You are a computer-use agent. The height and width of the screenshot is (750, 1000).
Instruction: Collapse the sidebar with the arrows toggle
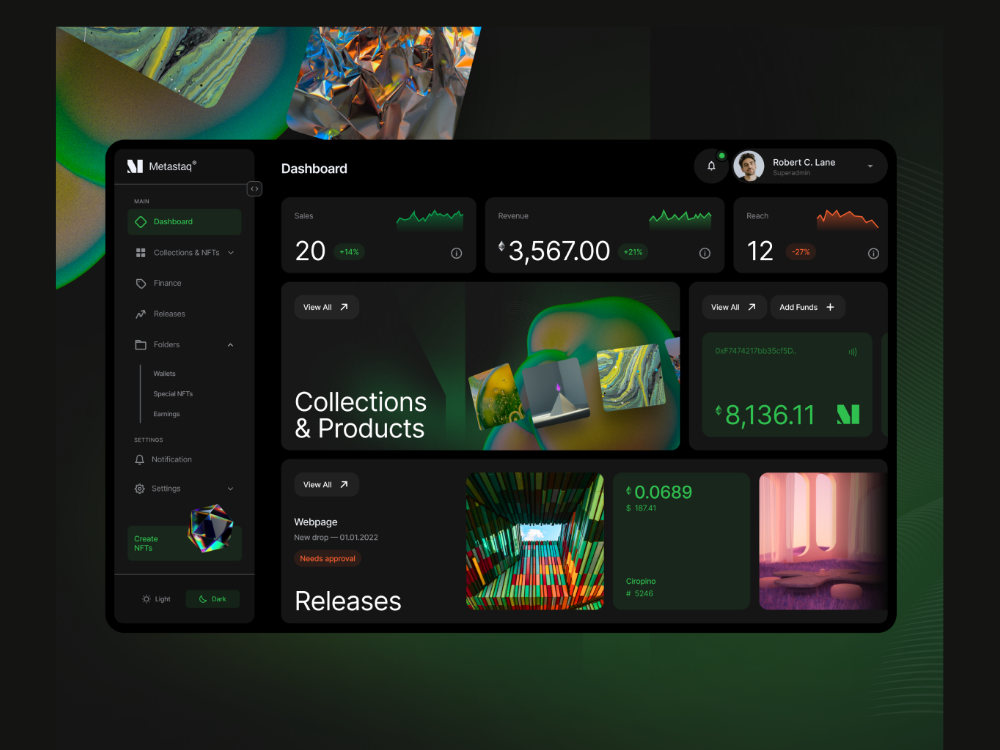pyautogui.click(x=254, y=189)
